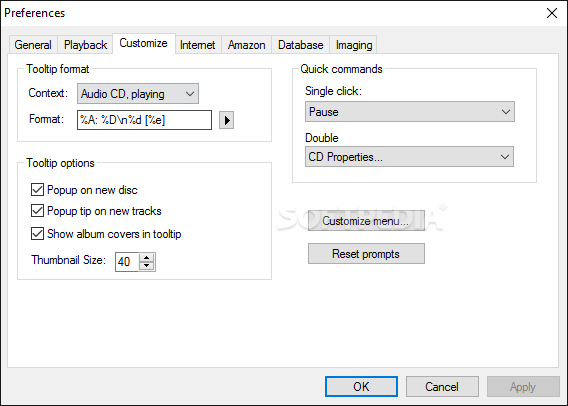Click into the Format text field

point(145,120)
